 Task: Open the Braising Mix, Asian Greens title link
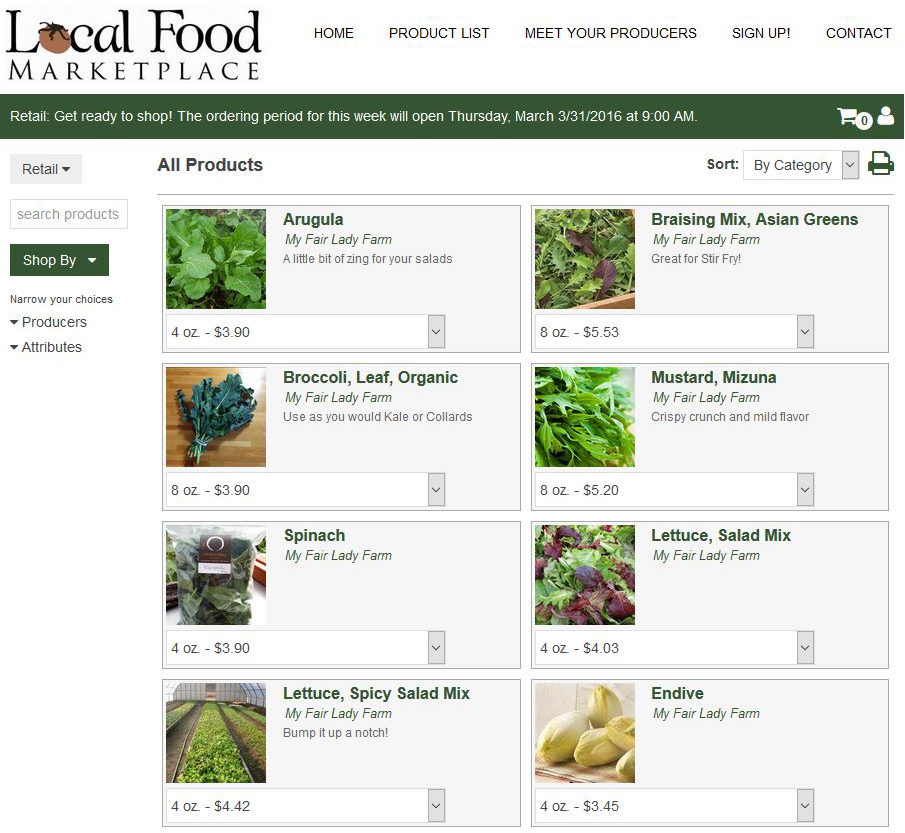754,219
